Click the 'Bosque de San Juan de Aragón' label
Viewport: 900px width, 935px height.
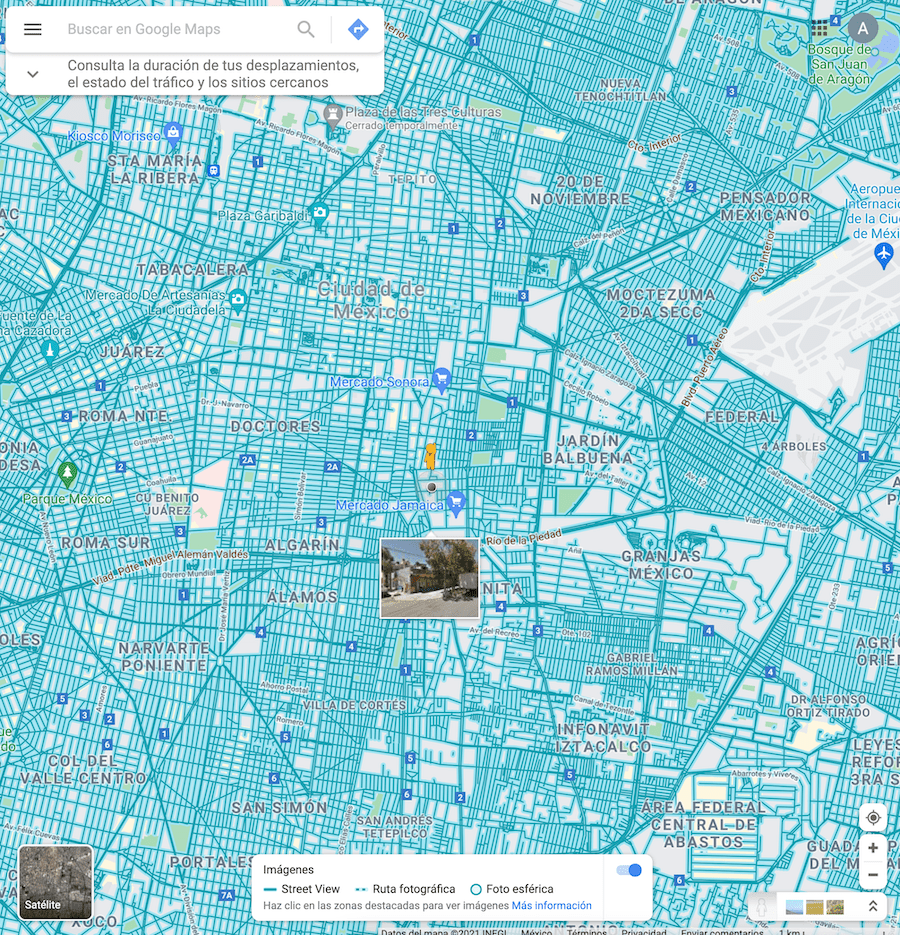point(839,64)
